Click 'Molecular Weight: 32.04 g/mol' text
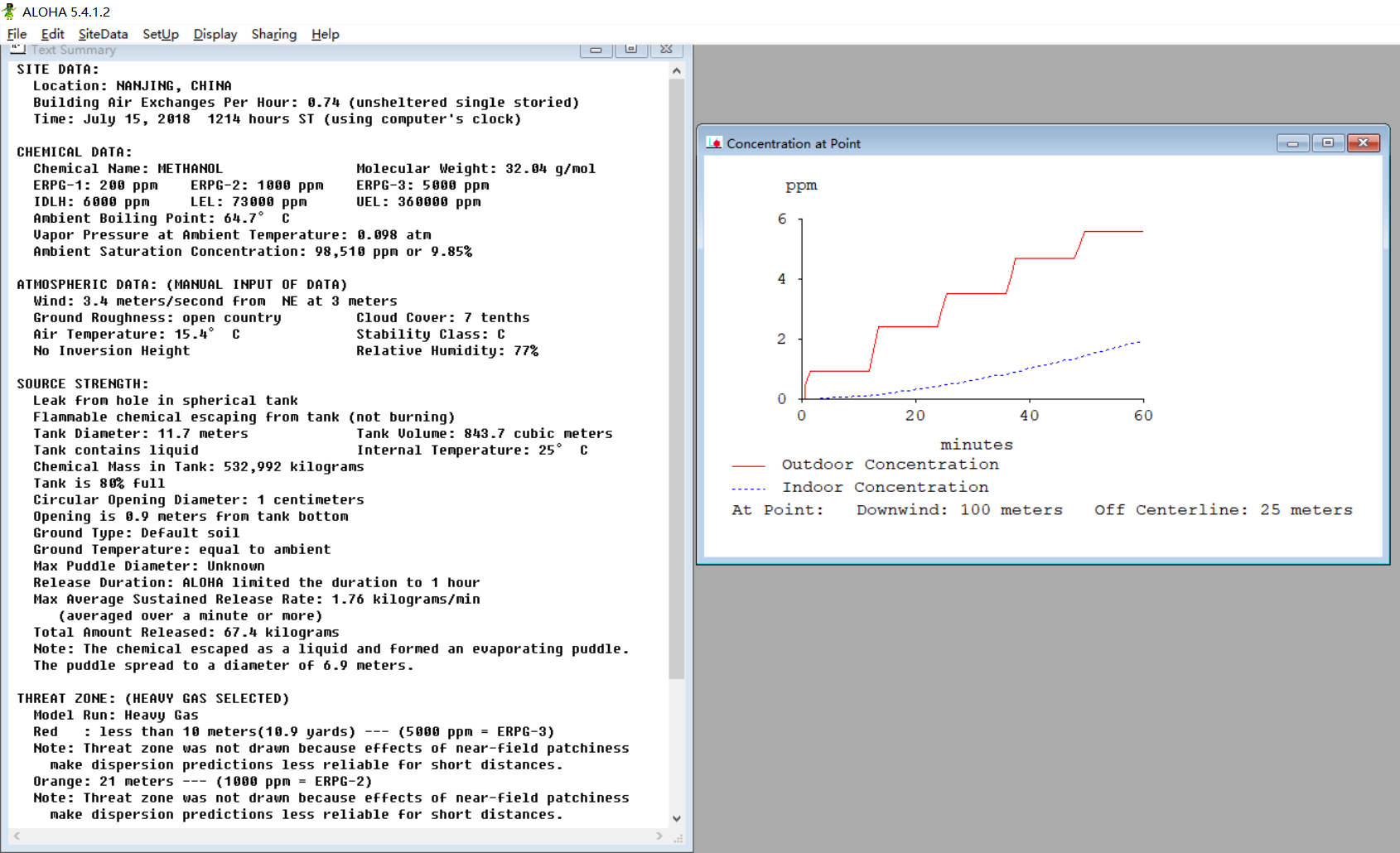The image size is (1400, 853). coord(476,169)
